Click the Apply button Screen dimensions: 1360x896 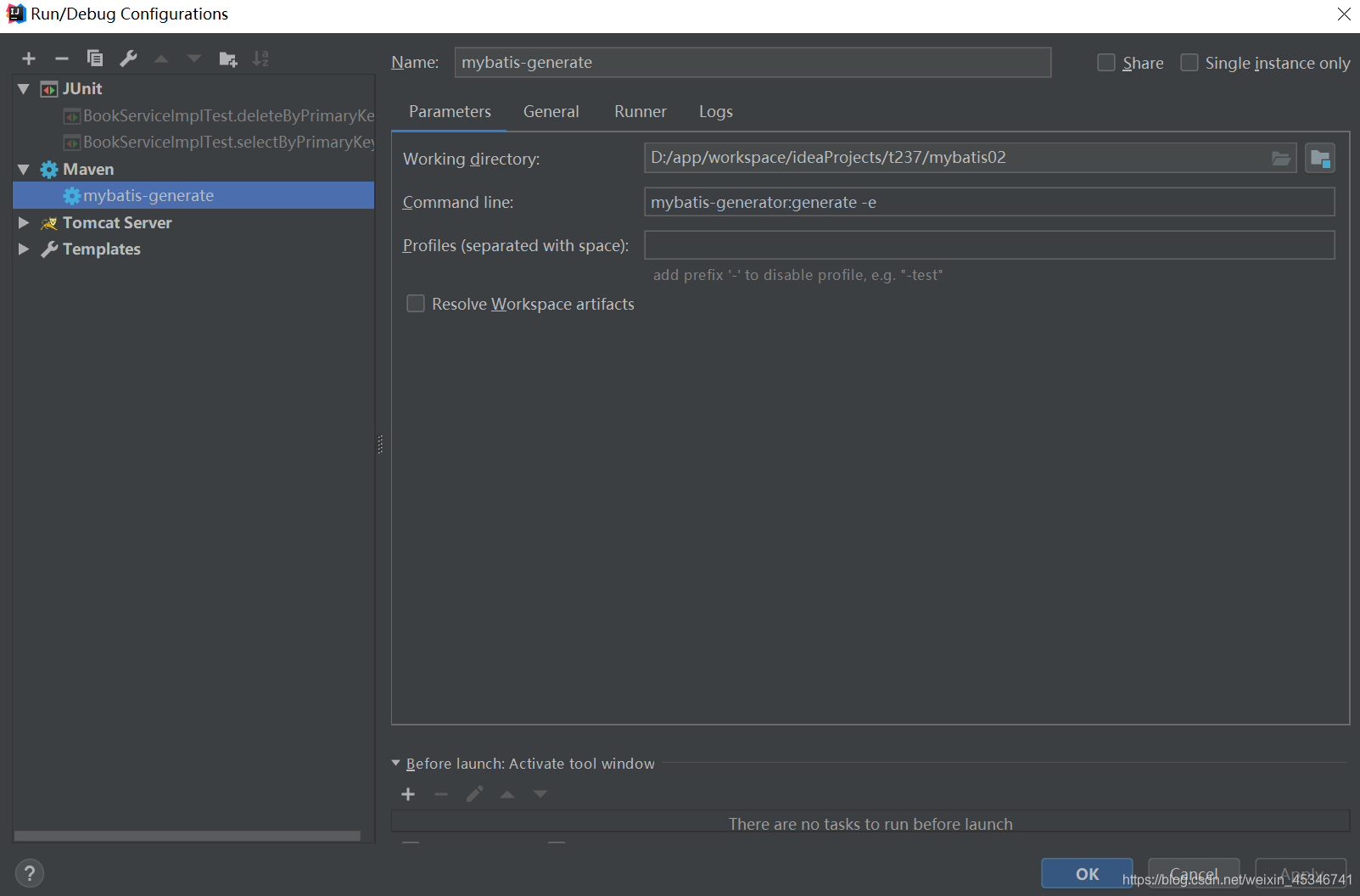point(1301,874)
